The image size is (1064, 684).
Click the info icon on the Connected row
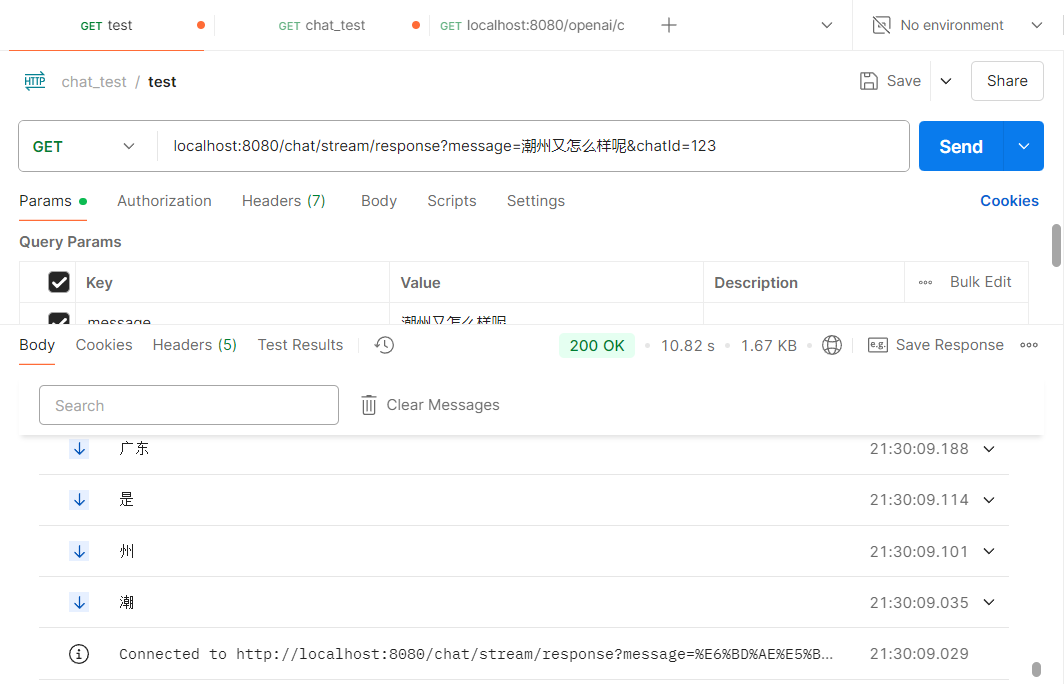click(x=79, y=654)
